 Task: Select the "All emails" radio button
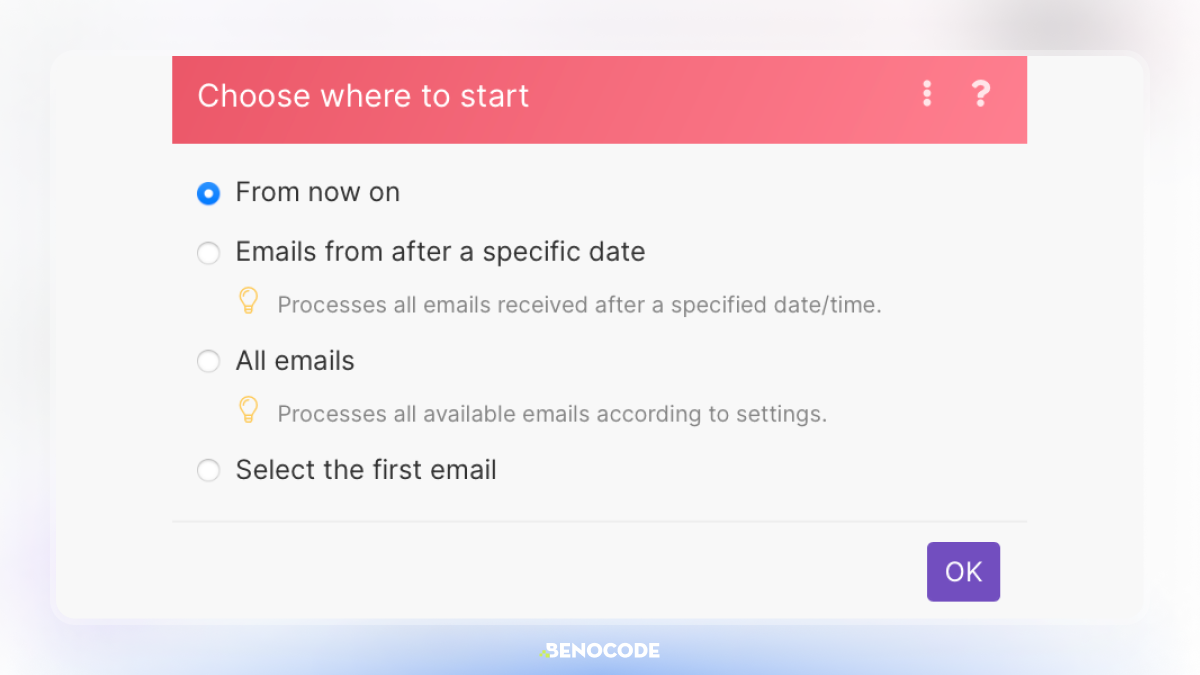tap(208, 361)
